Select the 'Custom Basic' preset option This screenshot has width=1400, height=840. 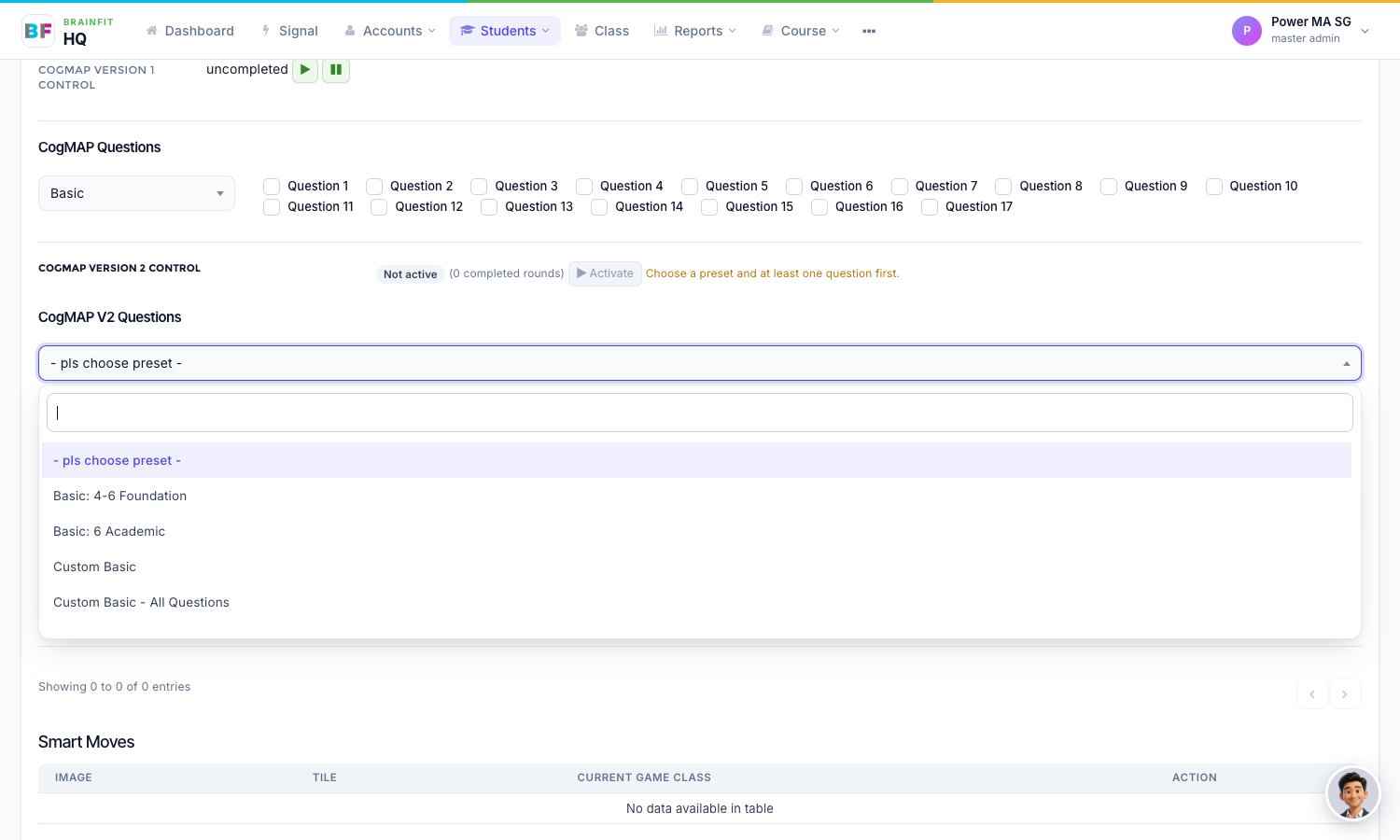point(697,567)
